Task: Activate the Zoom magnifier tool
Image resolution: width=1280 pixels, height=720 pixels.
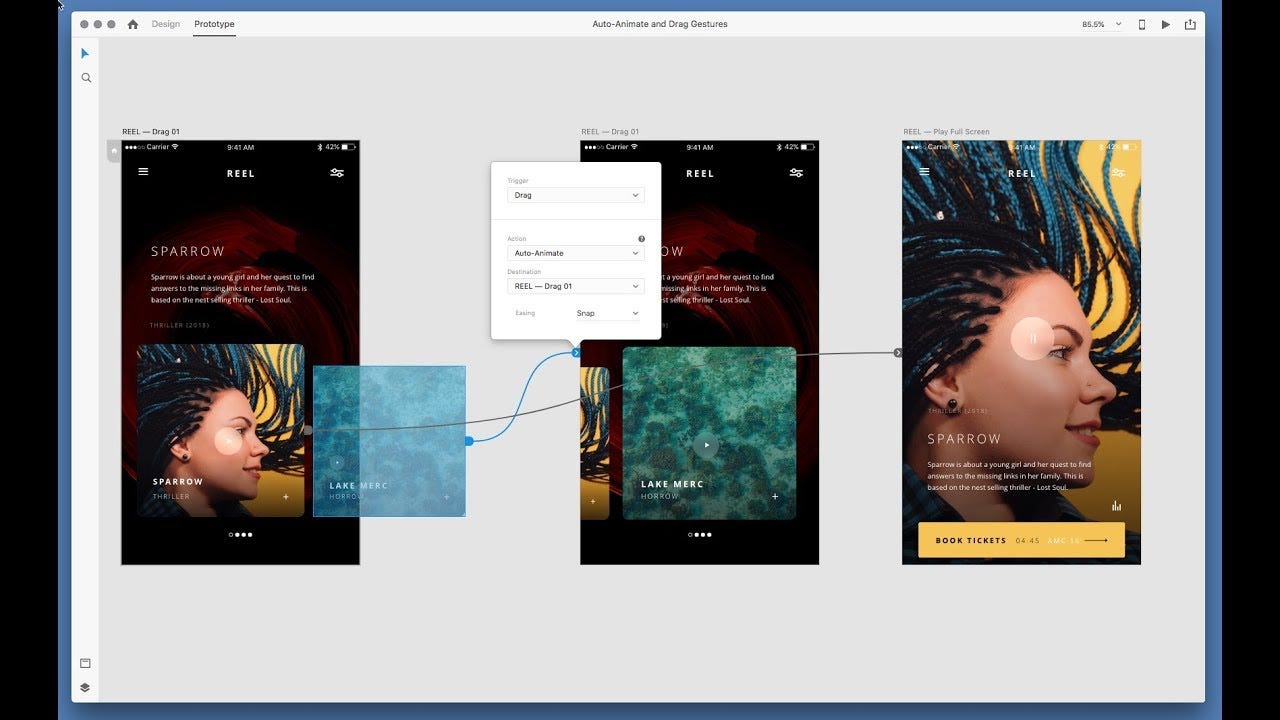Action: point(86,77)
